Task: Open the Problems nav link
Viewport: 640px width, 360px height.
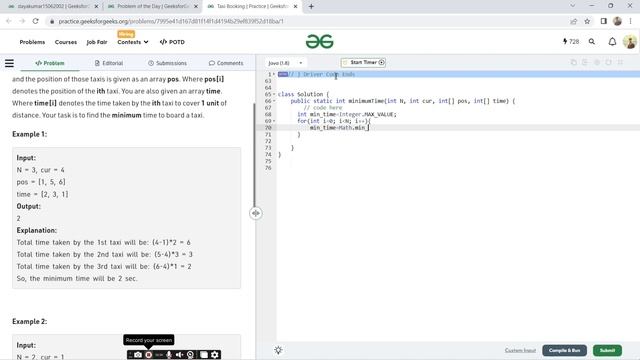Action: (32, 42)
